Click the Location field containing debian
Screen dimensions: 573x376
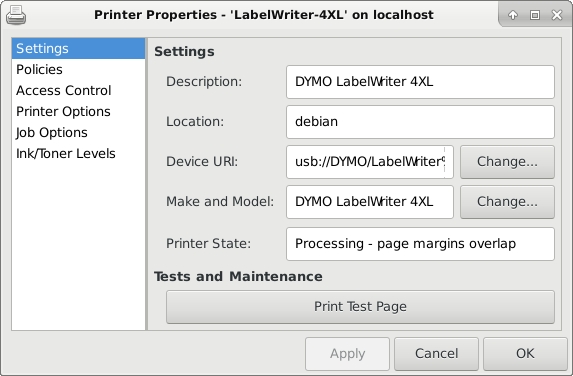tap(420, 122)
